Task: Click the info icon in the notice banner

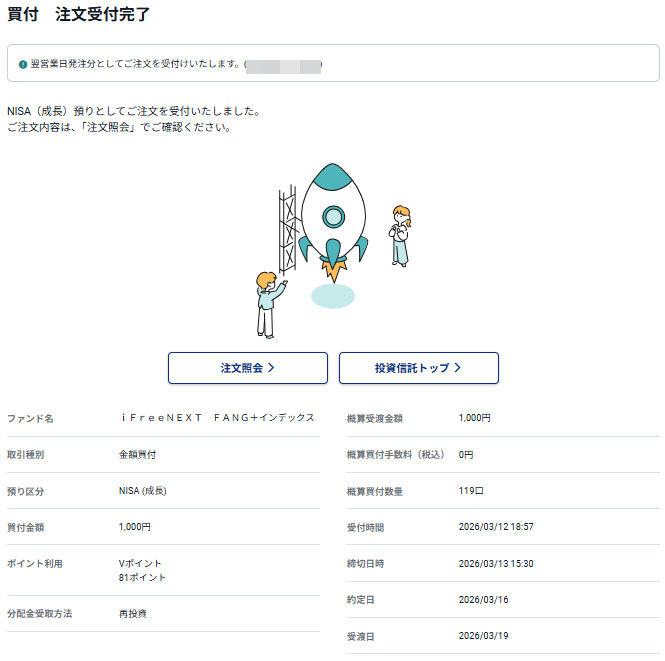Action: [x=23, y=64]
